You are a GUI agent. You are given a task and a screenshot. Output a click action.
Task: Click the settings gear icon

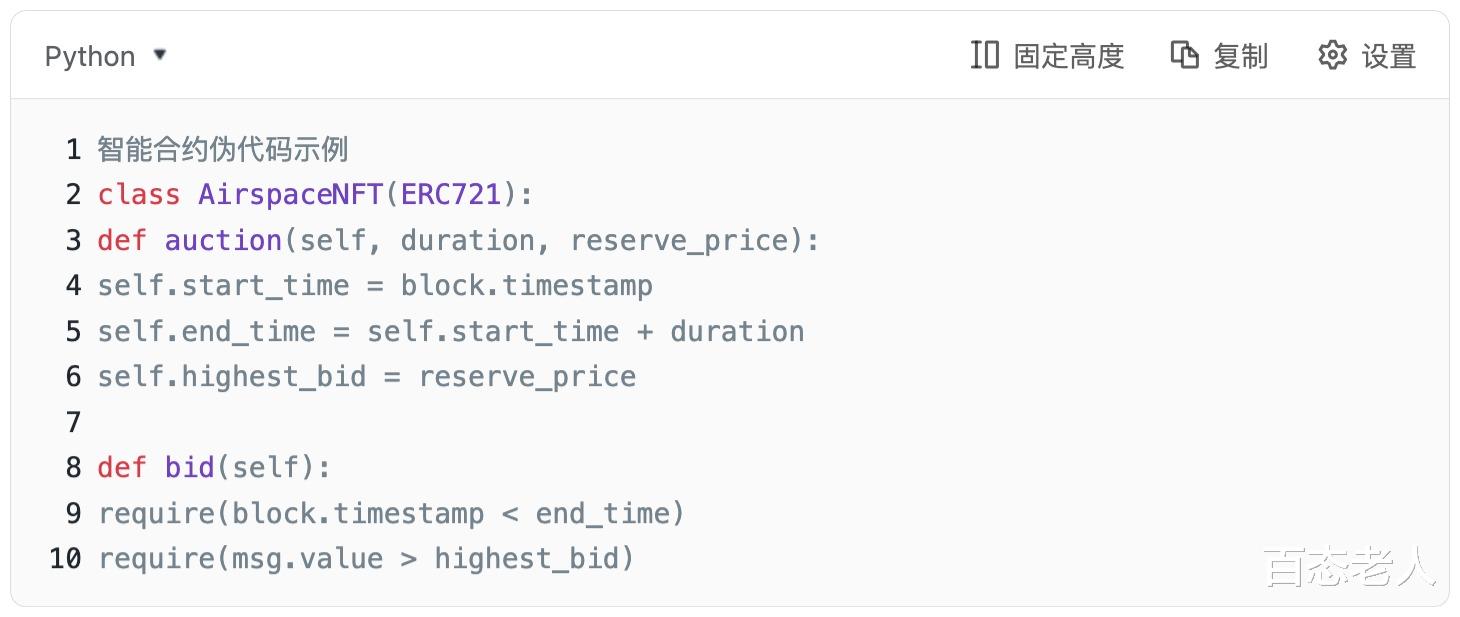pos(1332,55)
